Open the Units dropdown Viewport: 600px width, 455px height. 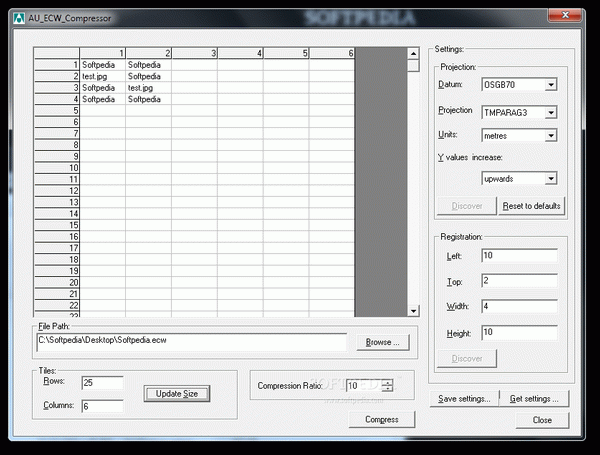(x=550, y=136)
